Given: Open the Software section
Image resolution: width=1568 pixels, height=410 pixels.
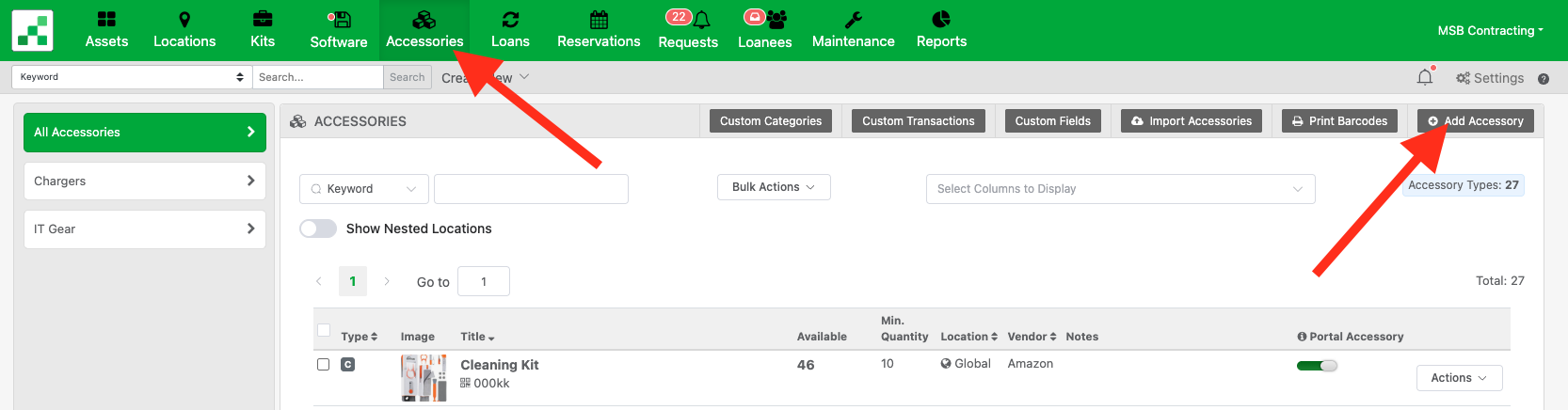Looking at the screenshot, I should pos(339,30).
